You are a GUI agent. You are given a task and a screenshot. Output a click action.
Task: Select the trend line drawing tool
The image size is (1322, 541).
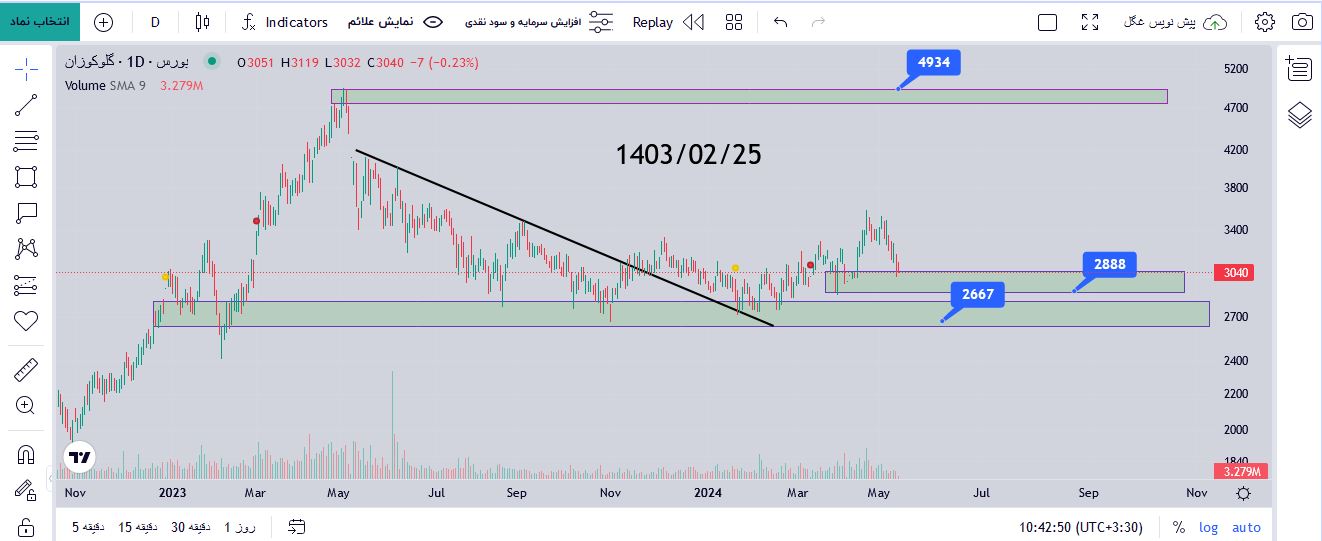click(x=26, y=105)
